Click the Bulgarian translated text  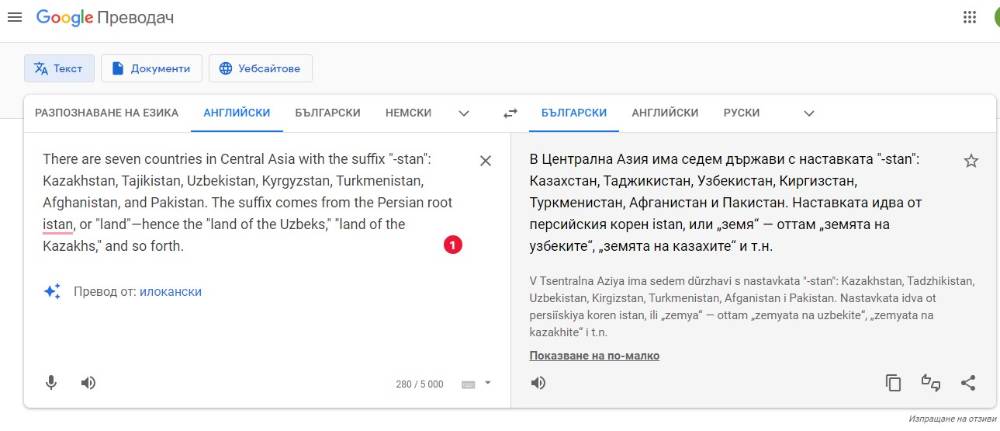724,203
